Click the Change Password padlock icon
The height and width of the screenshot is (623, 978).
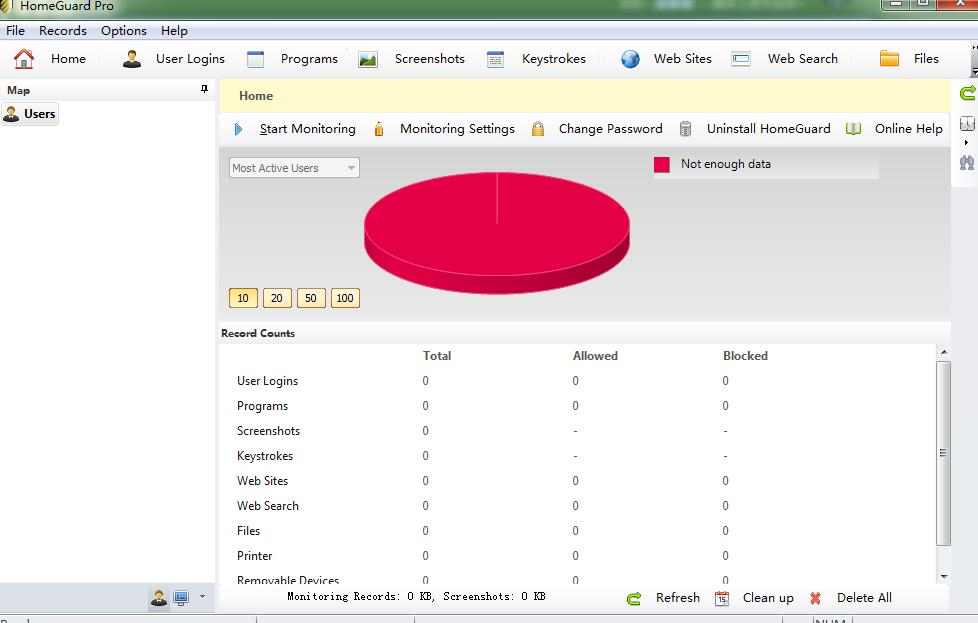[538, 129]
